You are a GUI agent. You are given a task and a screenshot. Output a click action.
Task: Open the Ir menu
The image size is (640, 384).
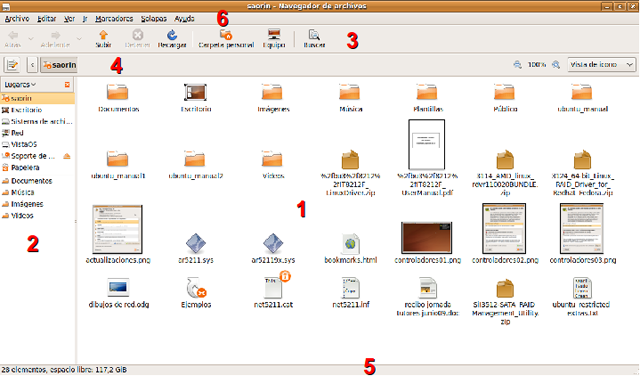[x=85, y=19]
